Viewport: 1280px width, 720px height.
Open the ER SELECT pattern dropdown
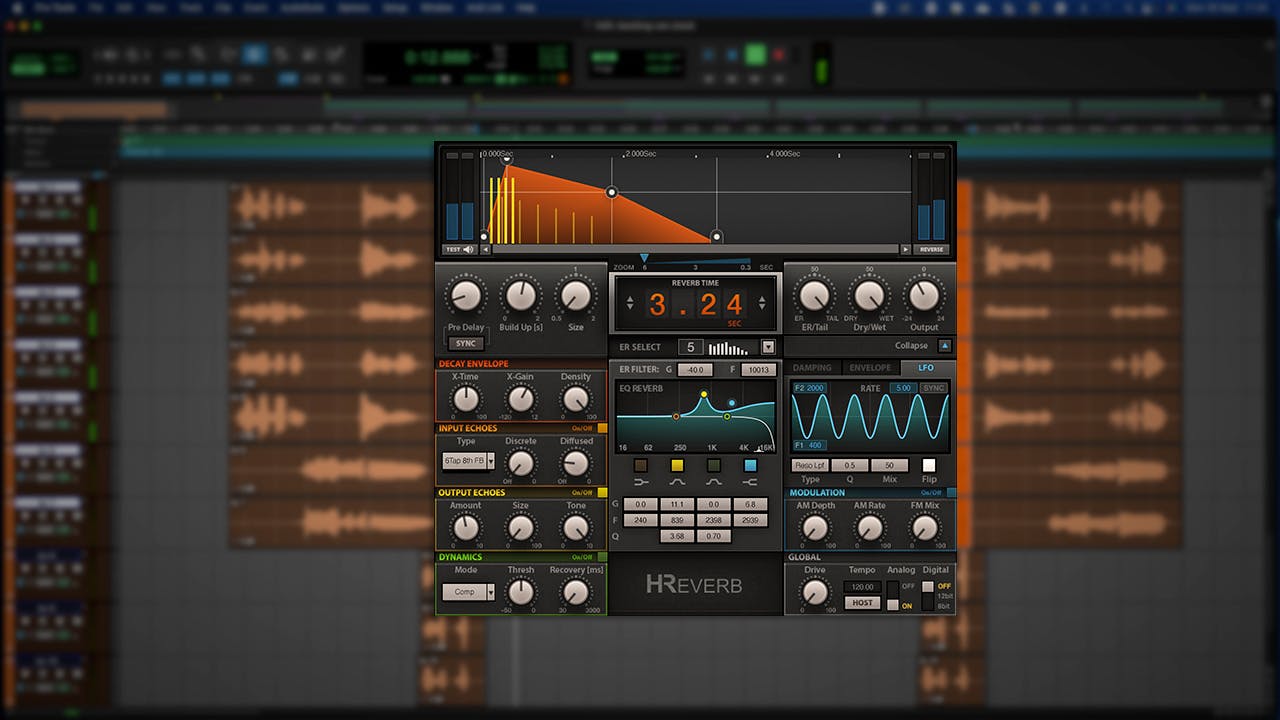(x=766, y=347)
